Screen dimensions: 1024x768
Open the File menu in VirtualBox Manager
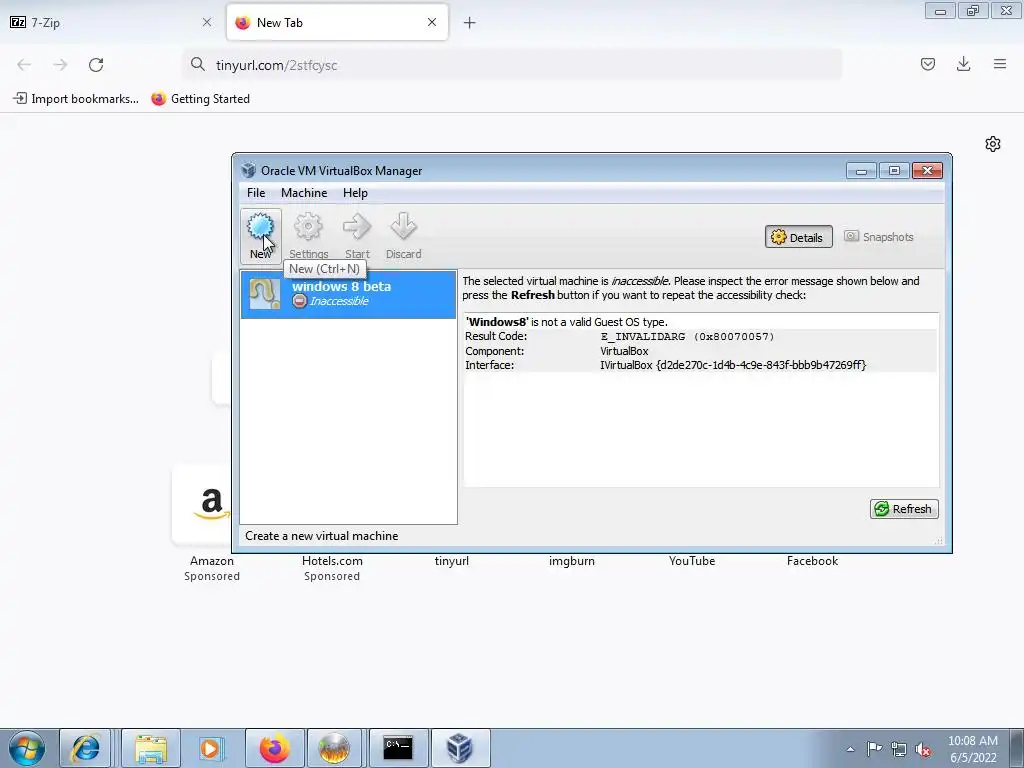(256, 193)
